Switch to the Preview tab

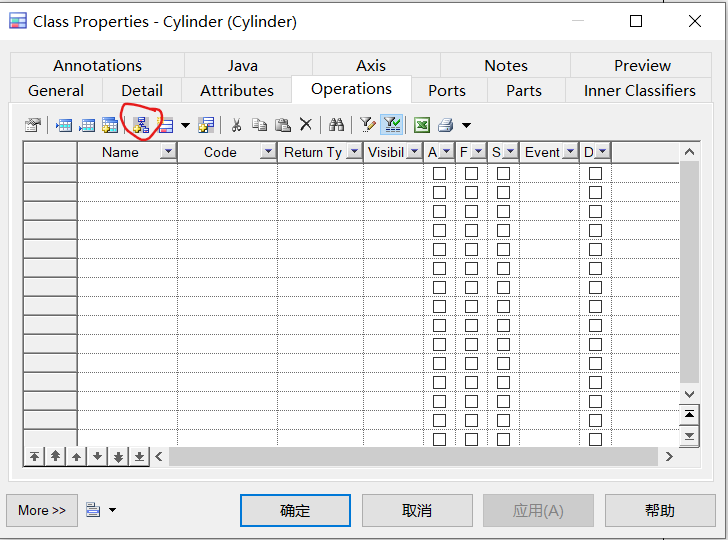[x=642, y=65]
